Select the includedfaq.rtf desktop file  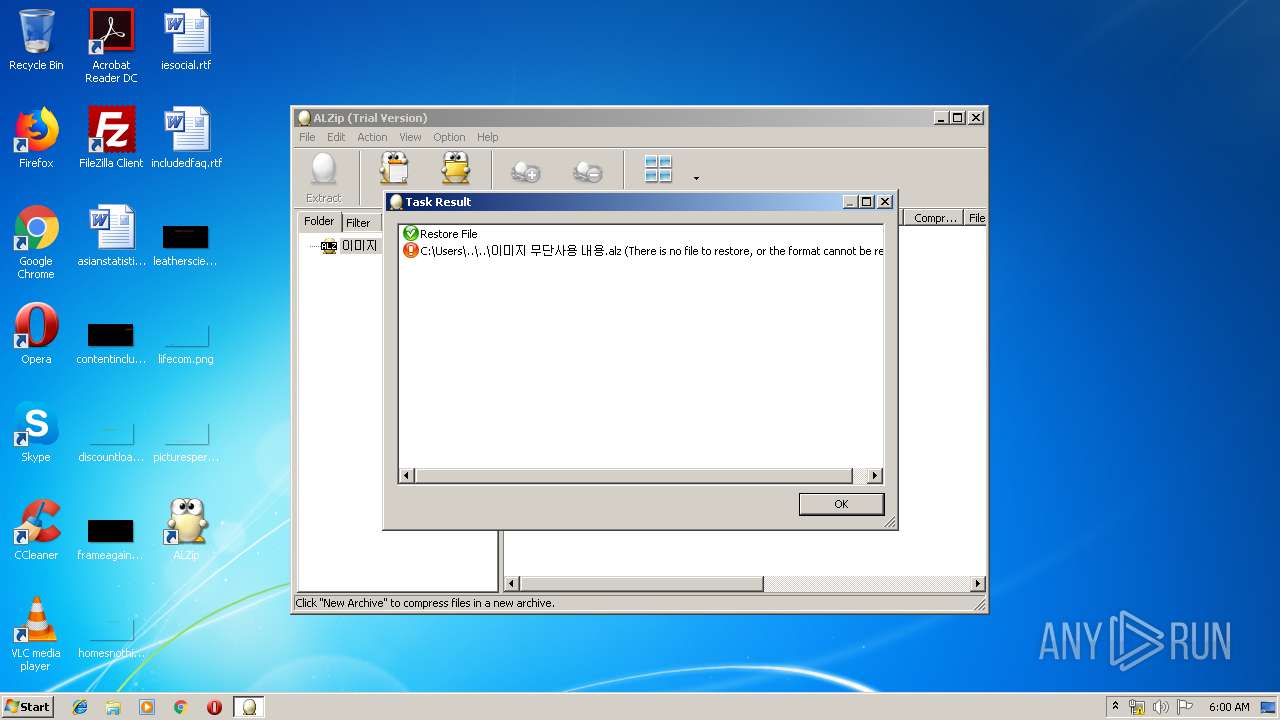(186, 138)
